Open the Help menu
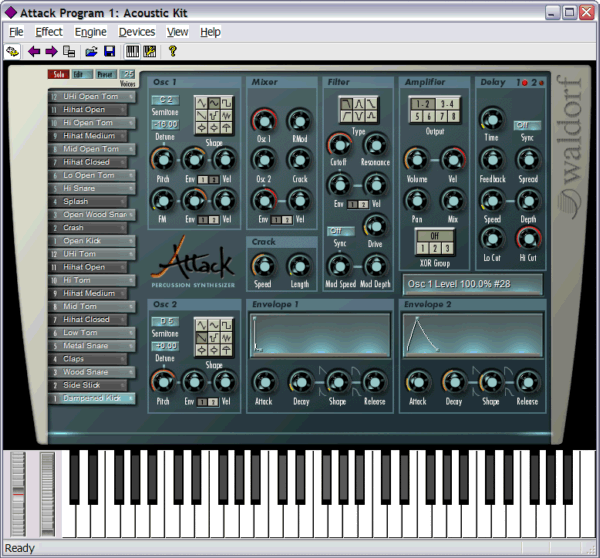The width and height of the screenshot is (600, 558). click(210, 32)
